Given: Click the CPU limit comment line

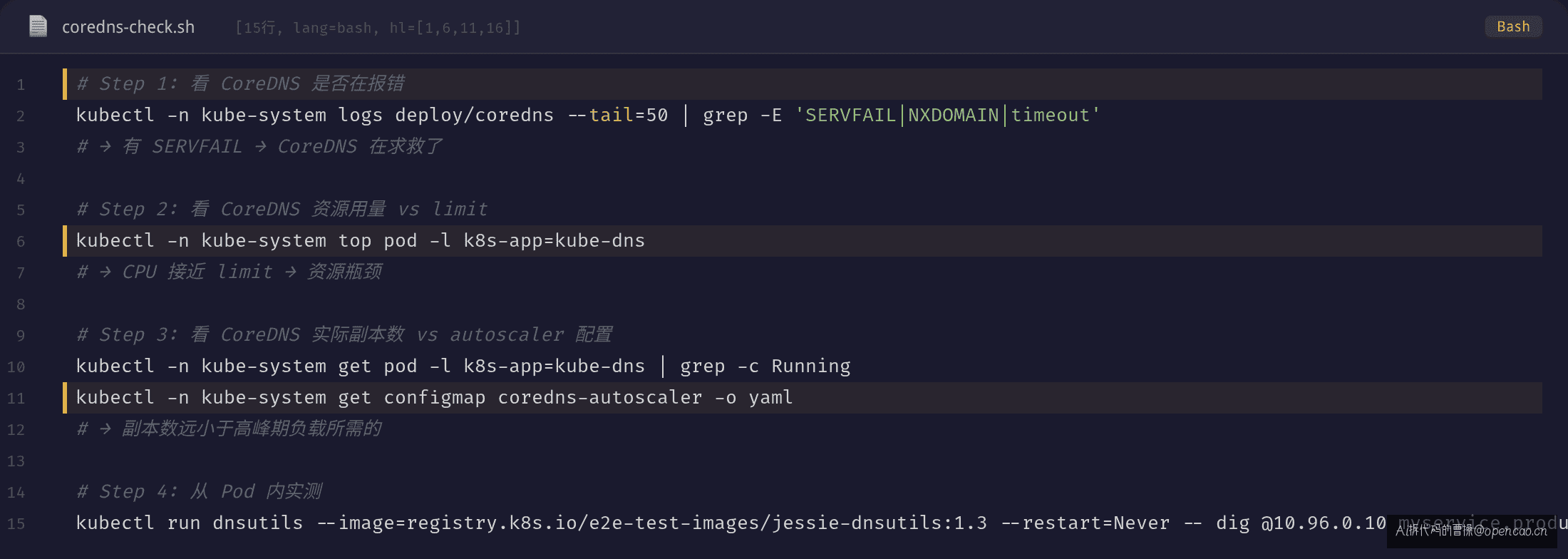Looking at the screenshot, I should point(229,272).
